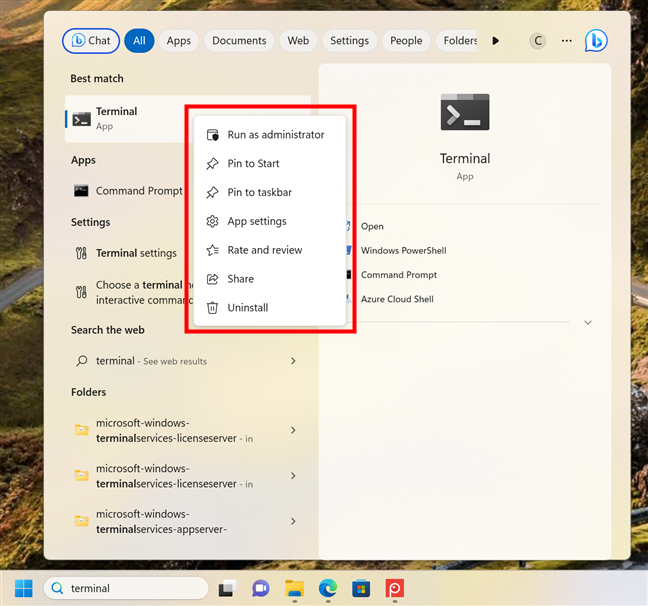648x606 pixels.
Task: Open the Chat app on taskbar
Action: (261, 588)
